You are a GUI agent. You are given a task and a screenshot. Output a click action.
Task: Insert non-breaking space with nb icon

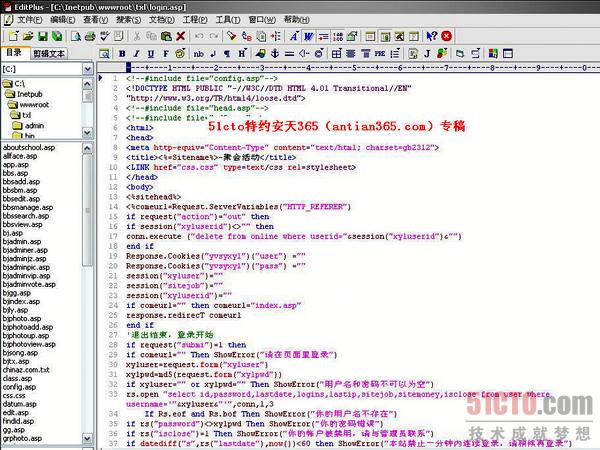pos(198,54)
